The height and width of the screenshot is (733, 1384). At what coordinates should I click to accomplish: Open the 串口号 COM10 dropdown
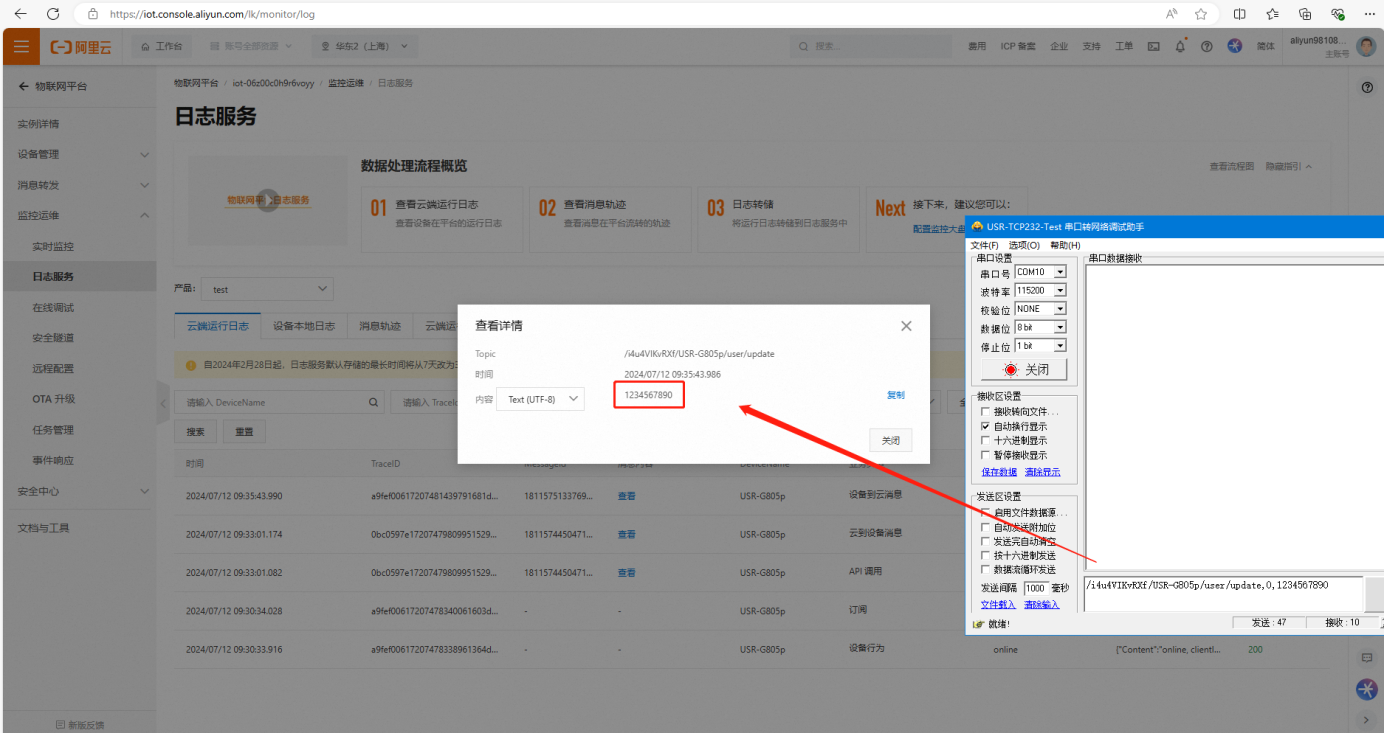[x=1040, y=272]
